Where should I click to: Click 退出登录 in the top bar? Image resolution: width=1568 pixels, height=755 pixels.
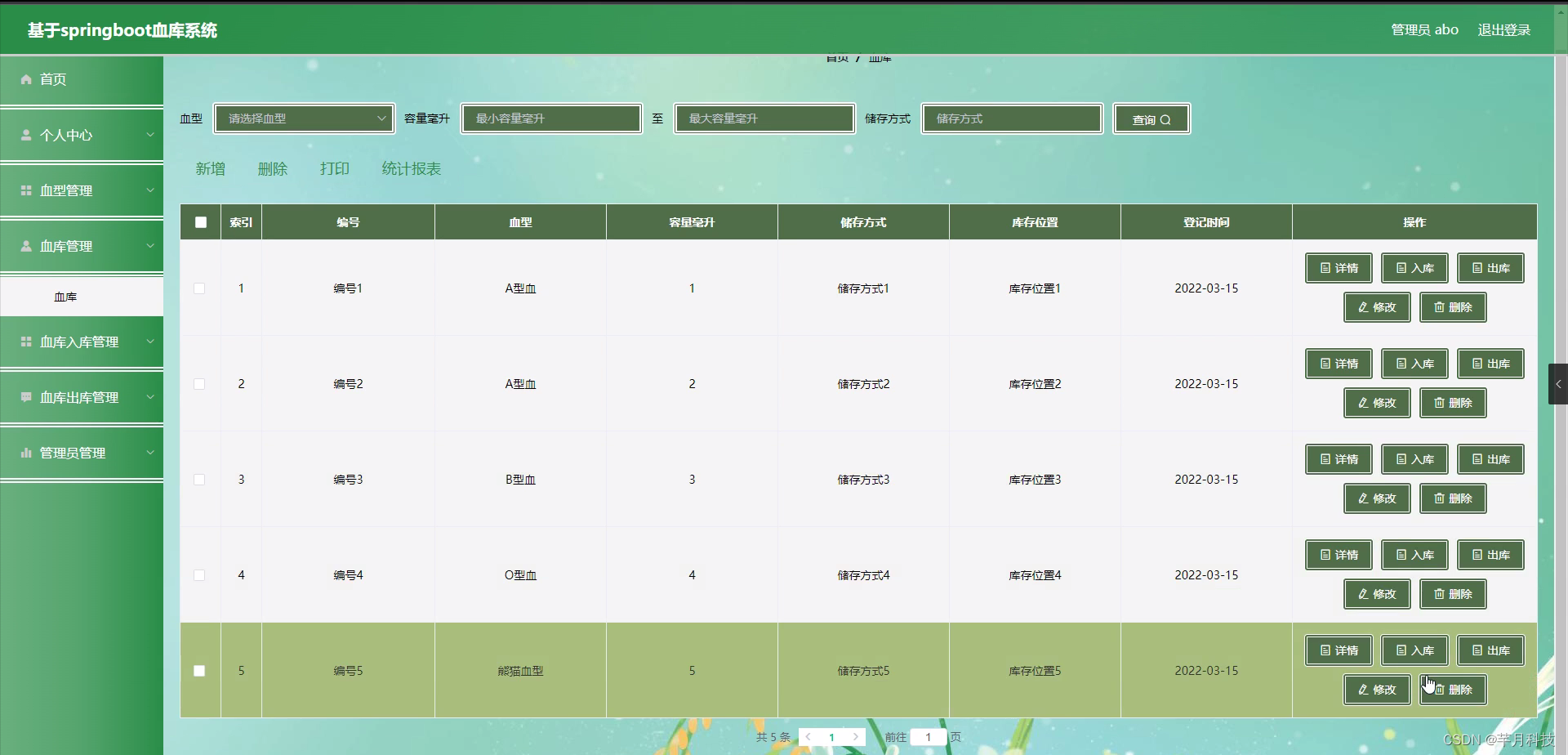pyautogui.click(x=1504, y=29)
